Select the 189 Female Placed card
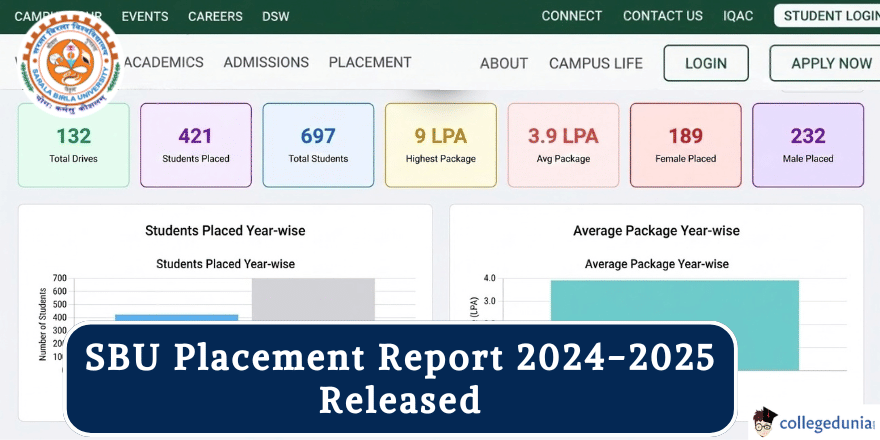Image resolution: width=880 pixels, height=440 pixels. (685, 145)
